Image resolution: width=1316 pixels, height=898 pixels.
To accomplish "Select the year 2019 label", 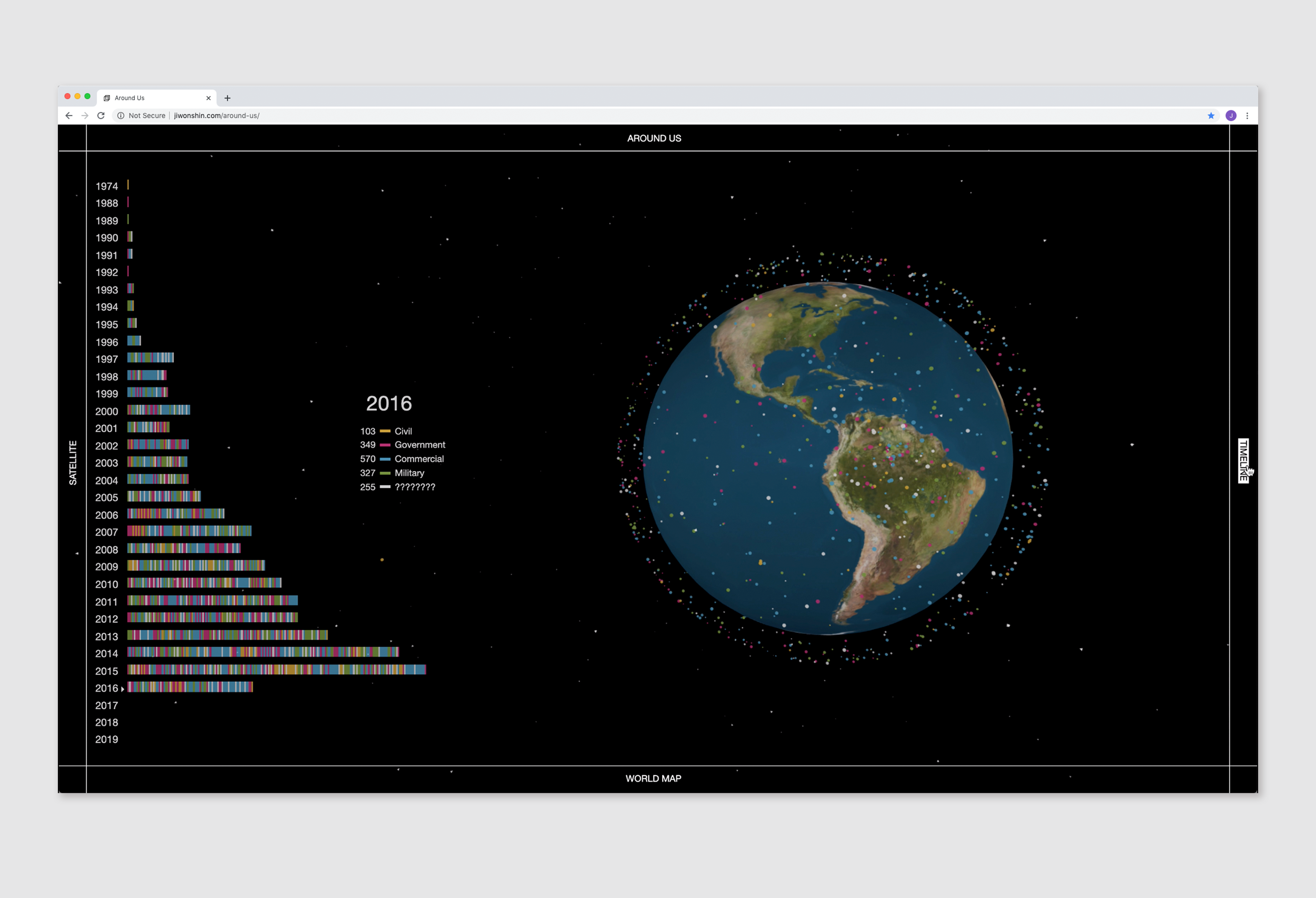I will 106,740.
